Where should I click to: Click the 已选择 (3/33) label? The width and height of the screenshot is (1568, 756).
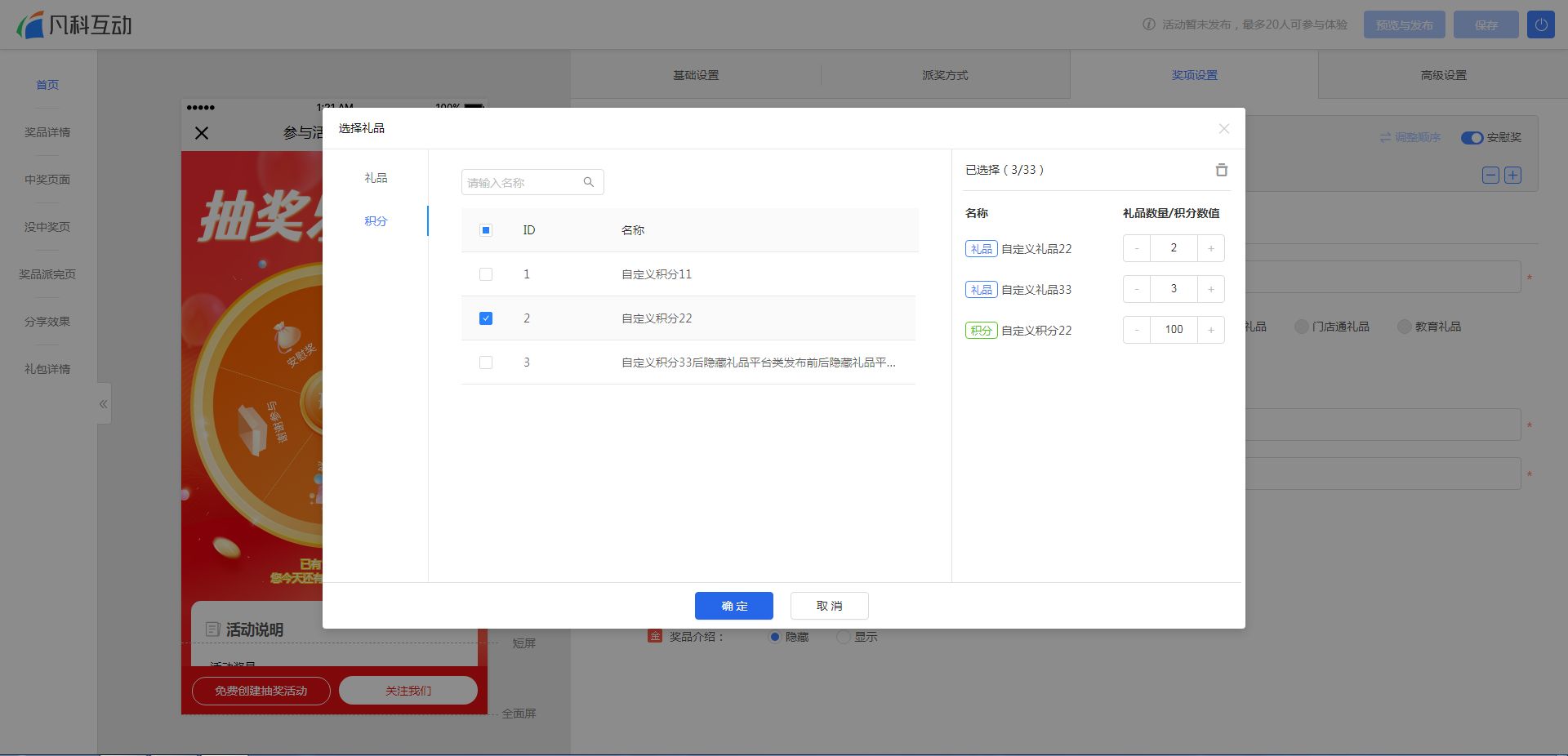[1004, 170]
